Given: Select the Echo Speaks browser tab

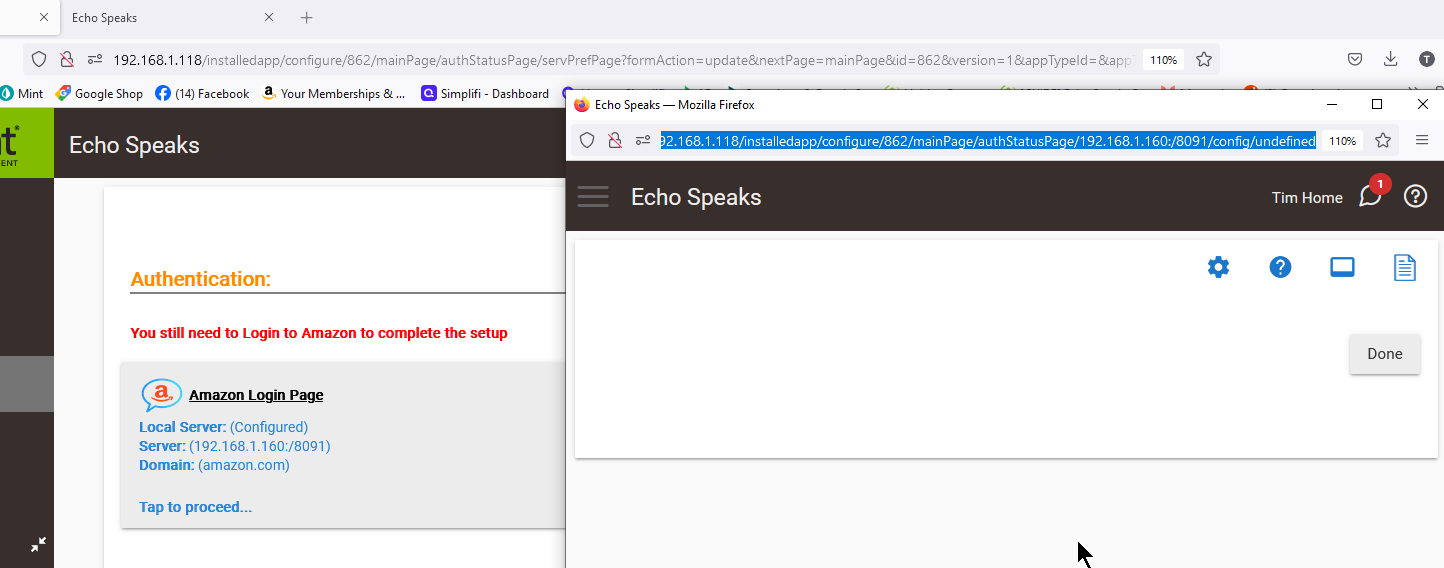Looking at the screenshot, I should click(x=172, y=18).
